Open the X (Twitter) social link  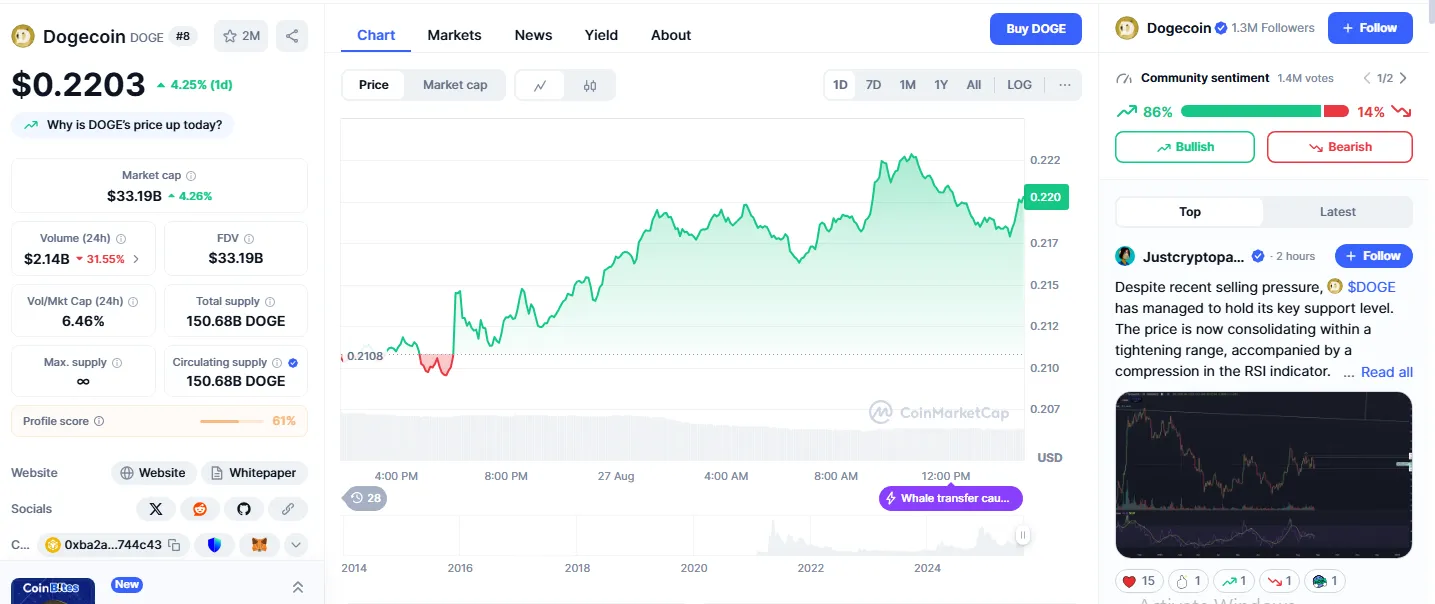156,509
